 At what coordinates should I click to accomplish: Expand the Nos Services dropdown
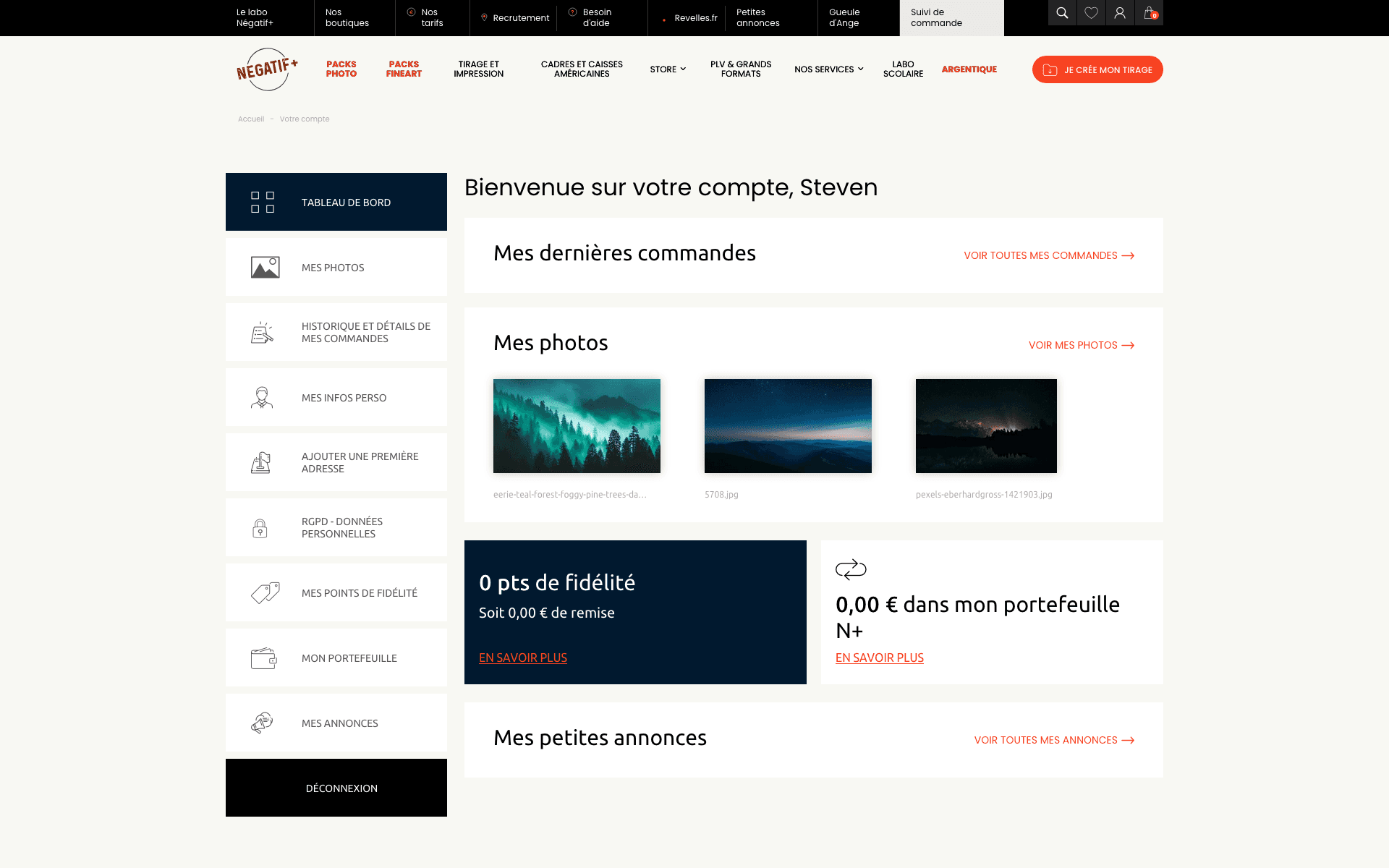[828, 69]
